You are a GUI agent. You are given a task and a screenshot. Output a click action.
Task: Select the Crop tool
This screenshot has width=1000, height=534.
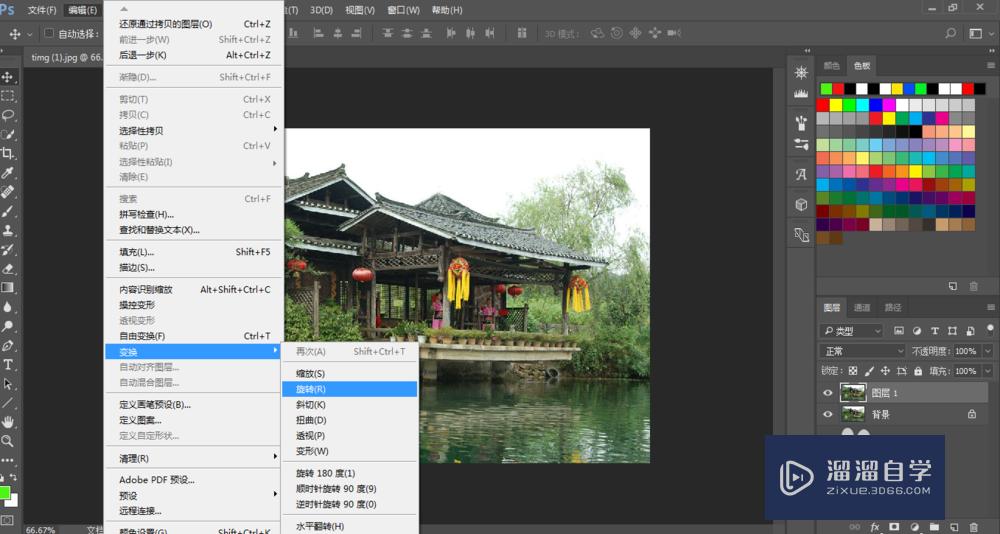8,153
